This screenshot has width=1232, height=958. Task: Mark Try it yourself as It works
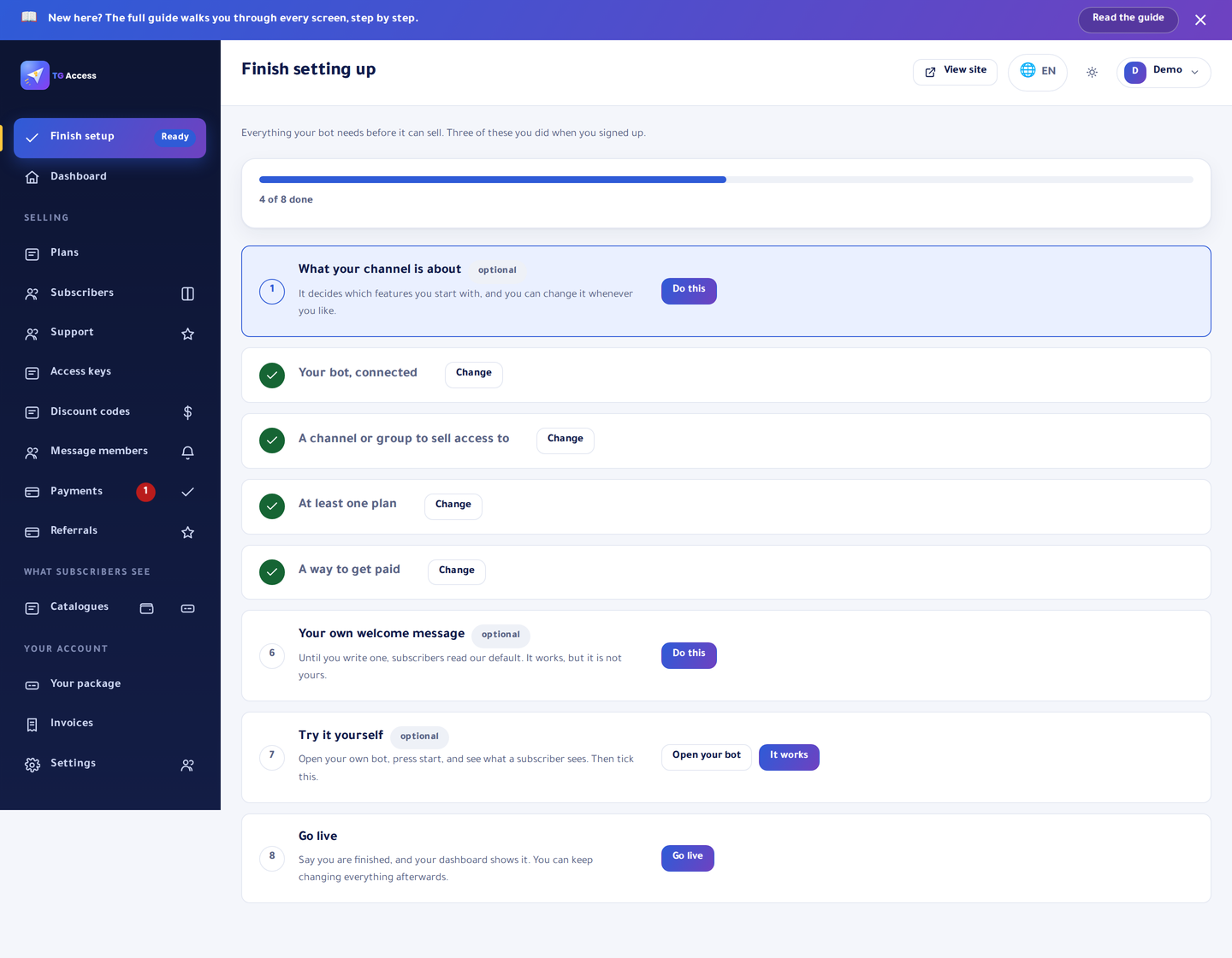[x=789, y=757]
